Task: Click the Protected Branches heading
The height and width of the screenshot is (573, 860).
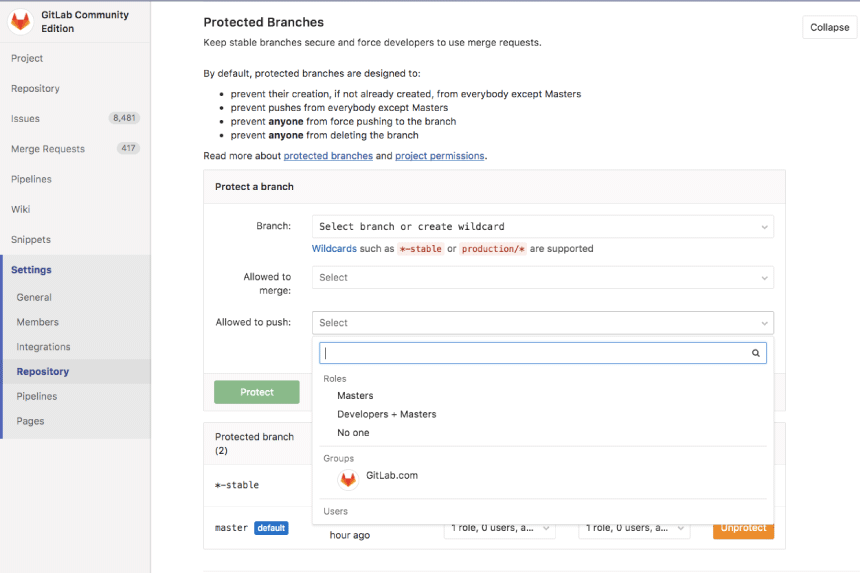Action: (263, 22)
